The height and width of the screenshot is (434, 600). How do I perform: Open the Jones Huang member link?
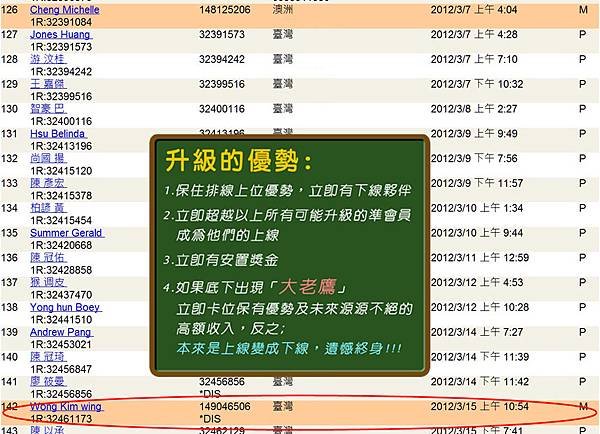61,34
